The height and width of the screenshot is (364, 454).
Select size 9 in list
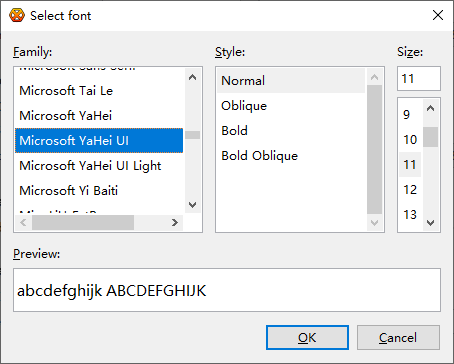coord(410,115)
